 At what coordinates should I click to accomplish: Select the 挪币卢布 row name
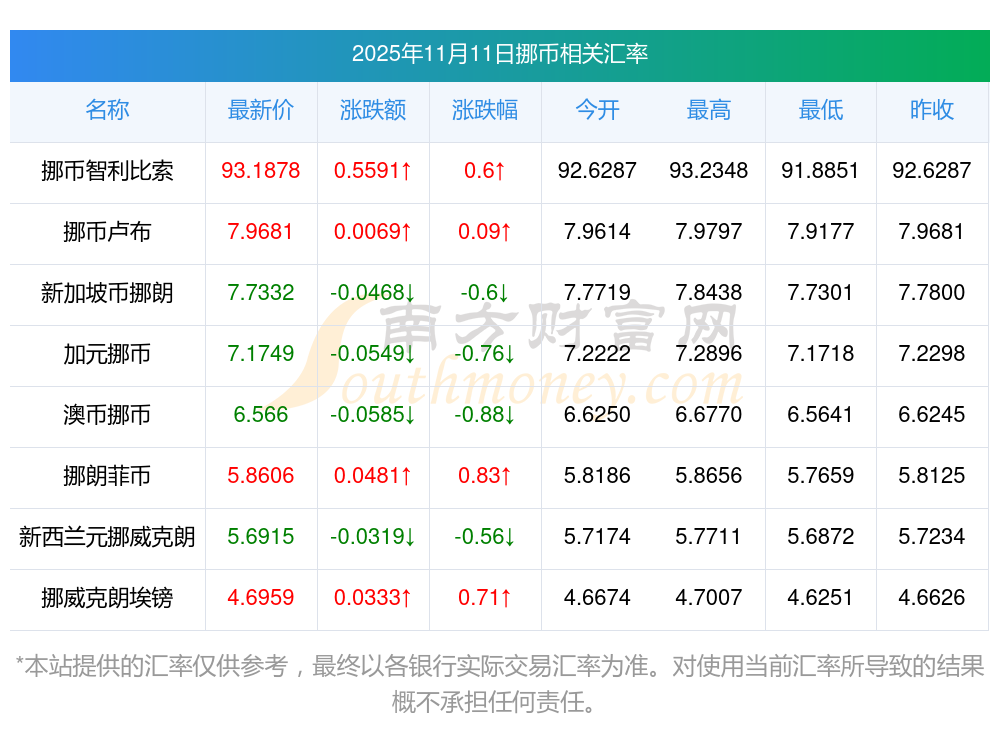coord(107,232)
